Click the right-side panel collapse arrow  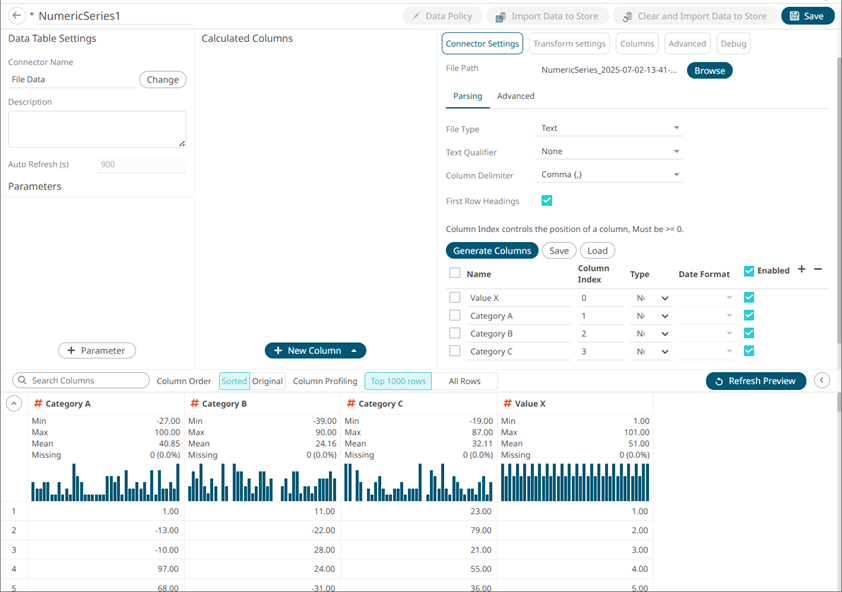(822, 381)
